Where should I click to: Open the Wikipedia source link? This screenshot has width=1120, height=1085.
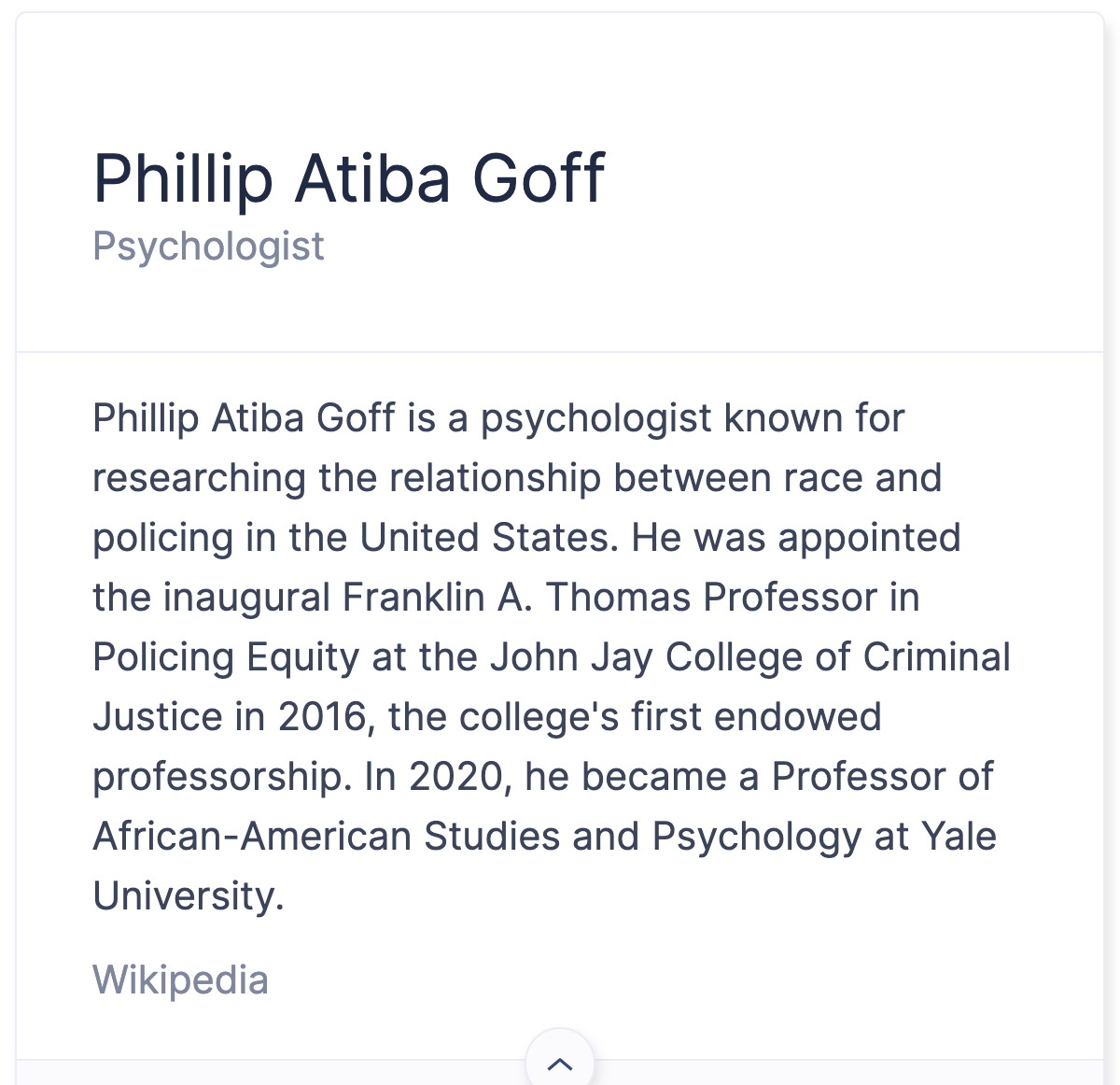tap(180, 979)
